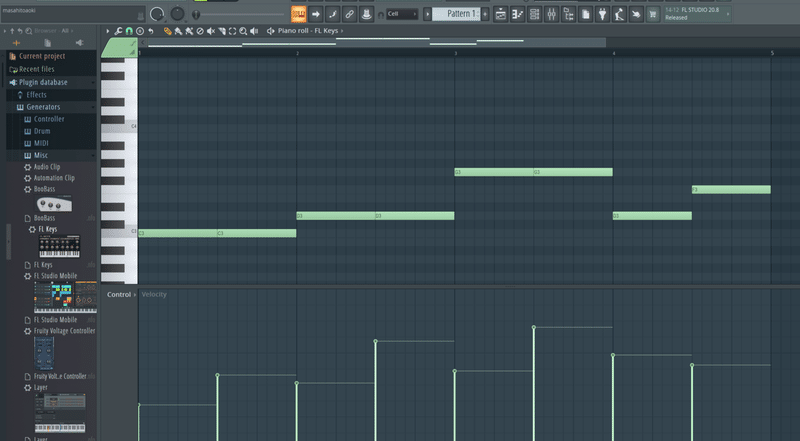Adjust the main pitch knob
This screenshot has height=441, width=800.
[x=177, y=14]
